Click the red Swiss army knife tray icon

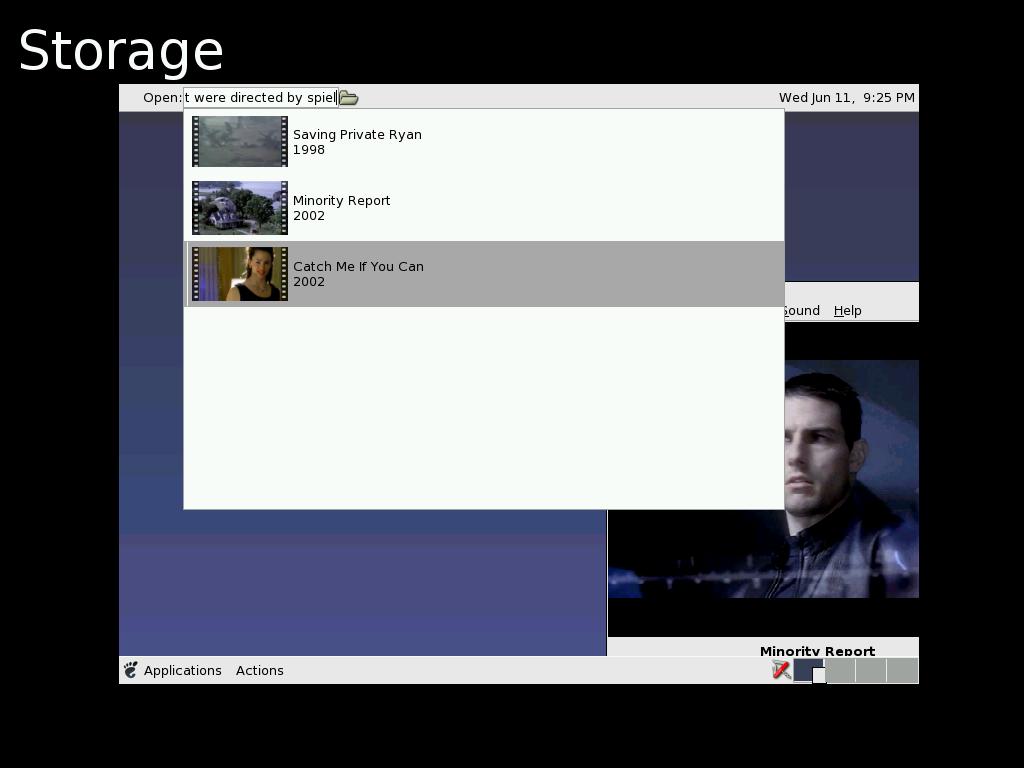tap(781, 670)
